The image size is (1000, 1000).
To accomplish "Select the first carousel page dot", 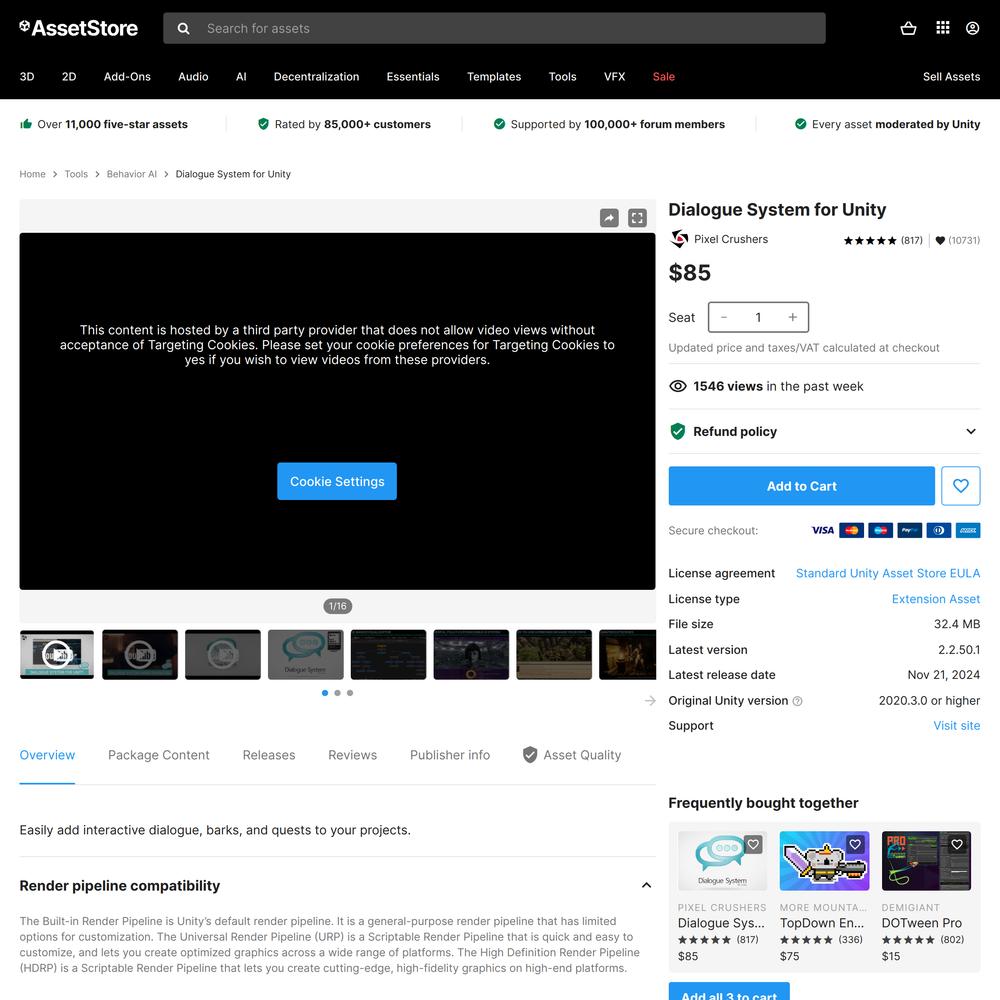I will (325, 693).
